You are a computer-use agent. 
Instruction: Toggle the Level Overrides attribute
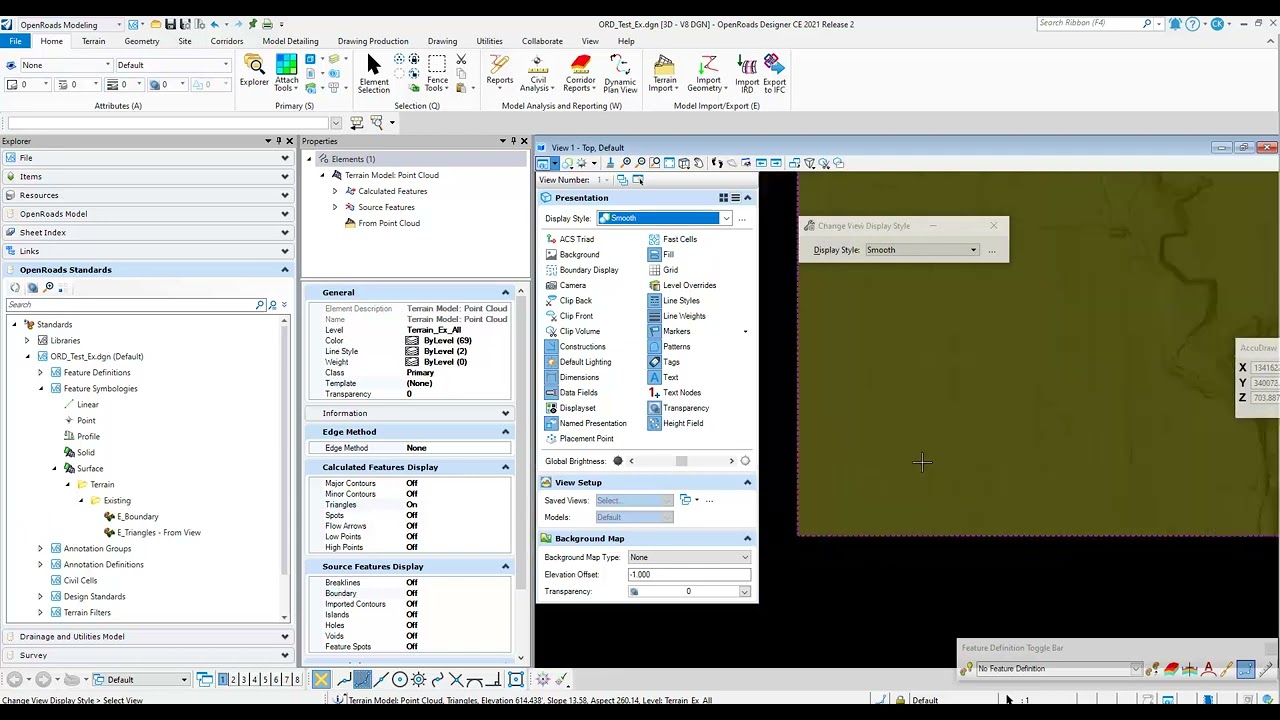(x=682, y=285)
